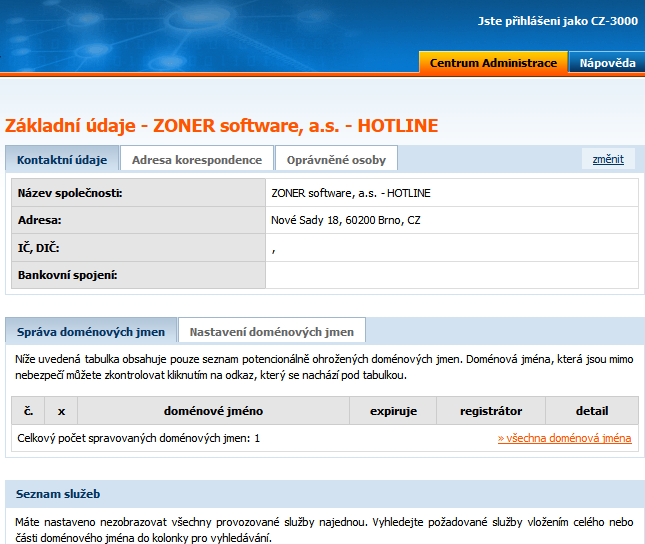
Task: Click the doménové jméno column header
Action: click(x=213, y=411)
